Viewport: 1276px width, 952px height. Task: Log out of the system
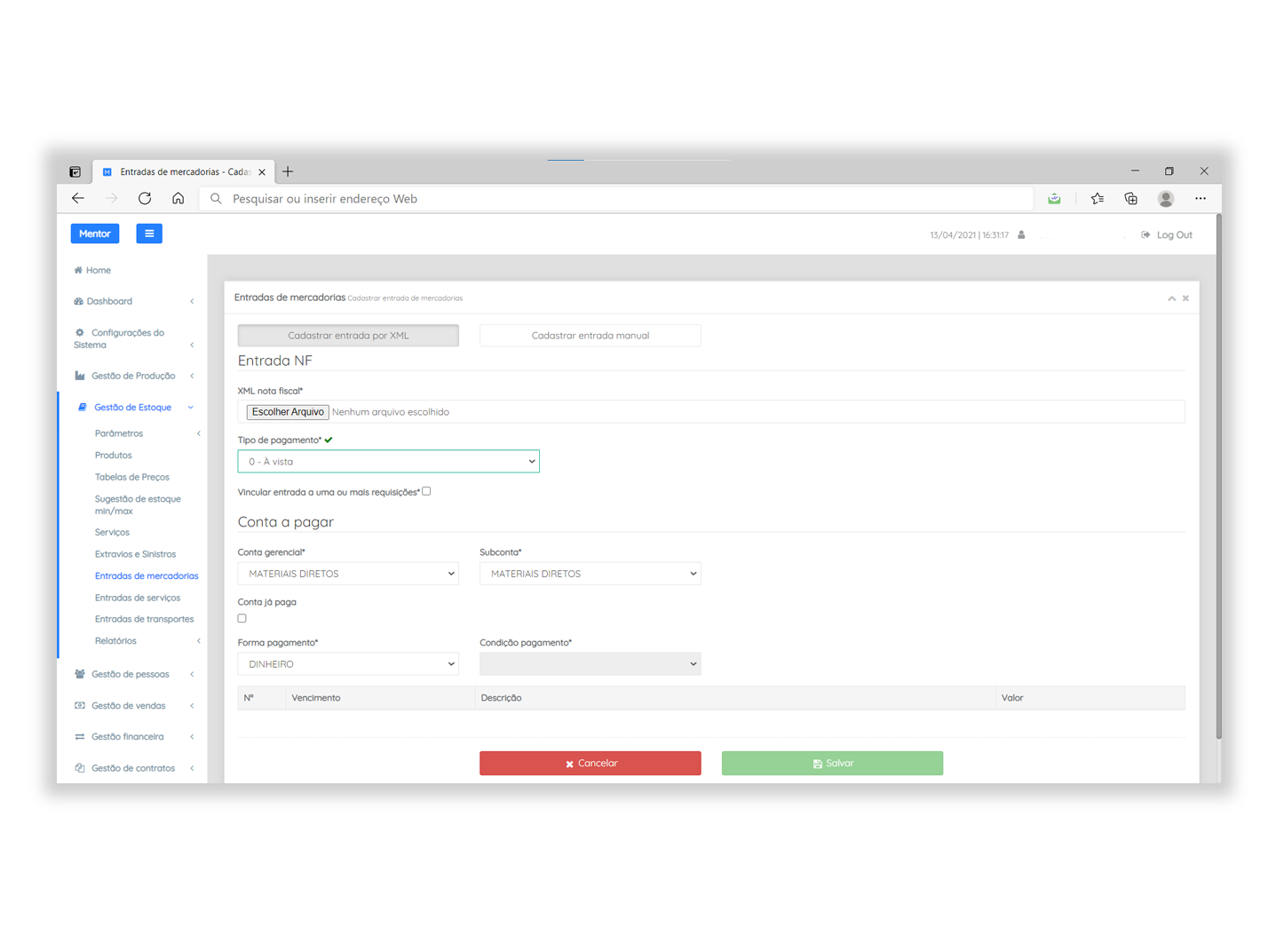pos(1167,235)
